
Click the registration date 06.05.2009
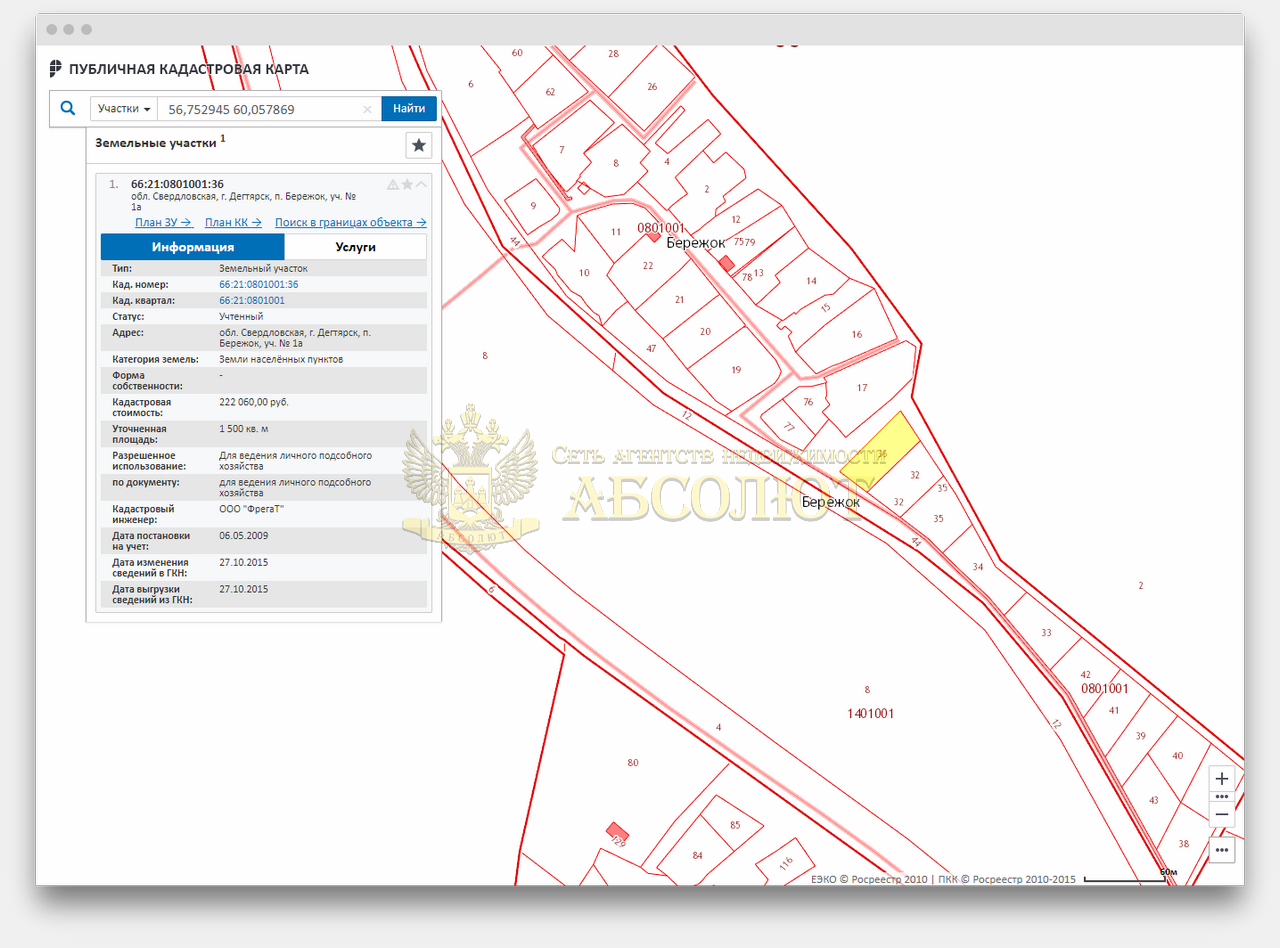point(243,536)
